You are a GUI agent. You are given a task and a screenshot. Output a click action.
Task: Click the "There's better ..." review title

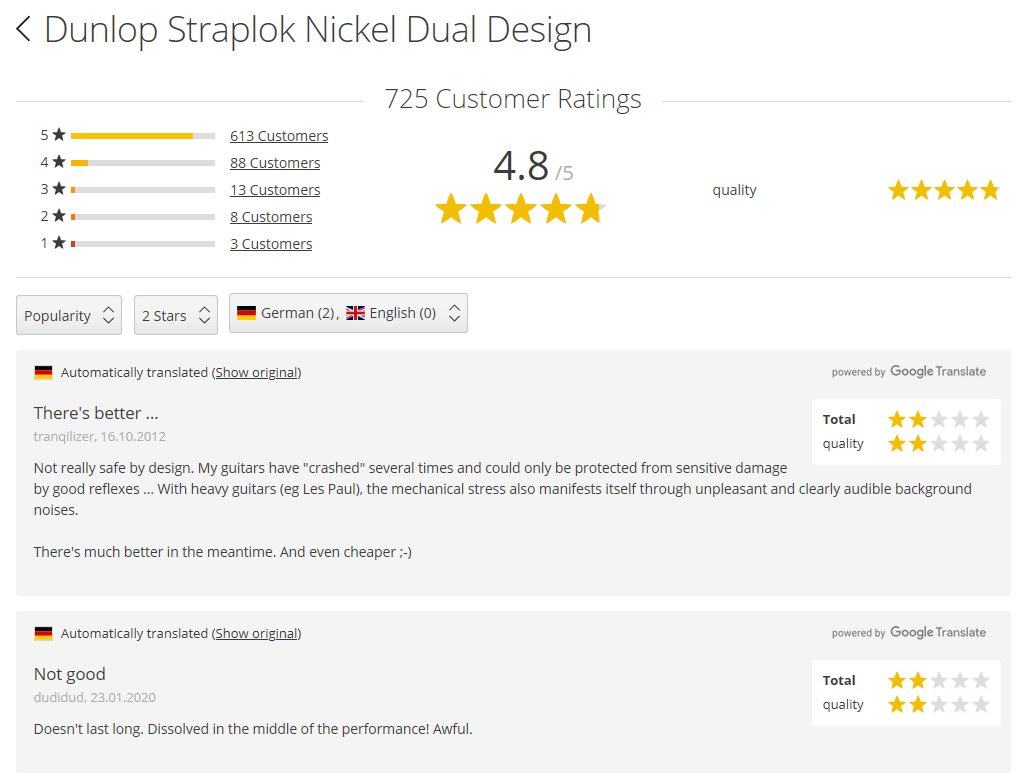point(96,413)
